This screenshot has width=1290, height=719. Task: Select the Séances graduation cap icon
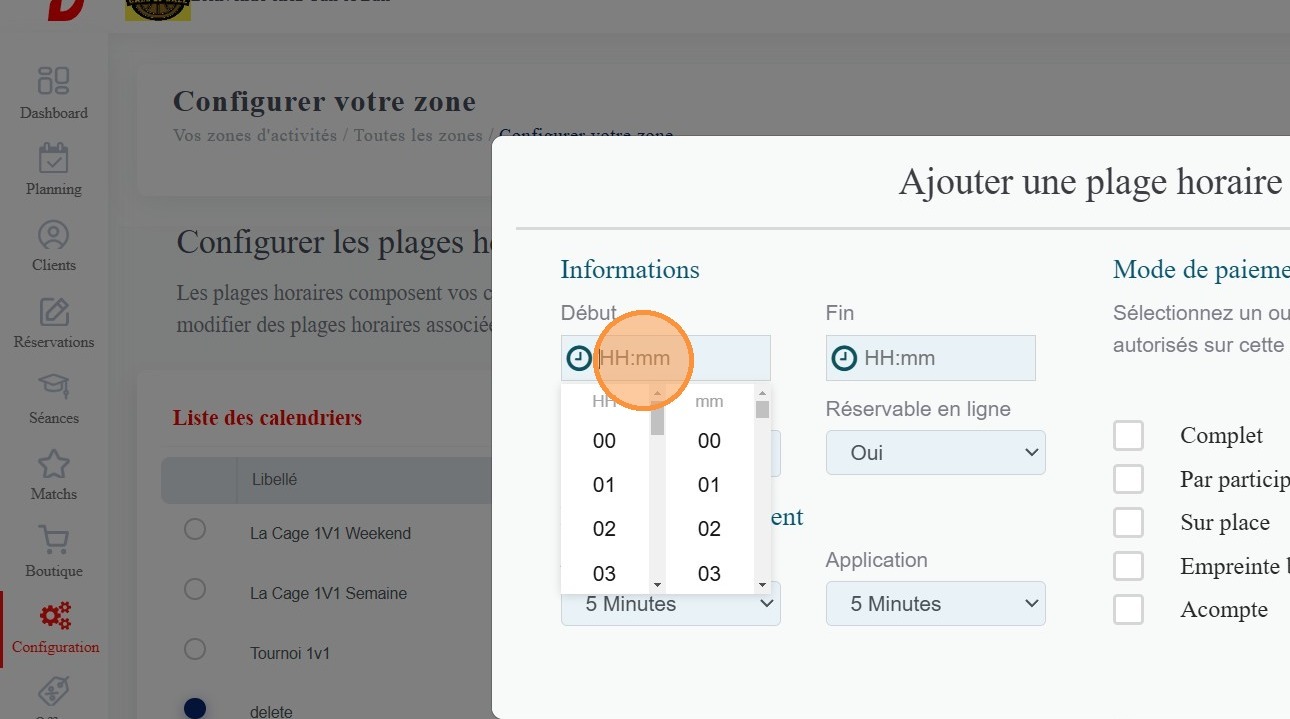tap(54, 388)
